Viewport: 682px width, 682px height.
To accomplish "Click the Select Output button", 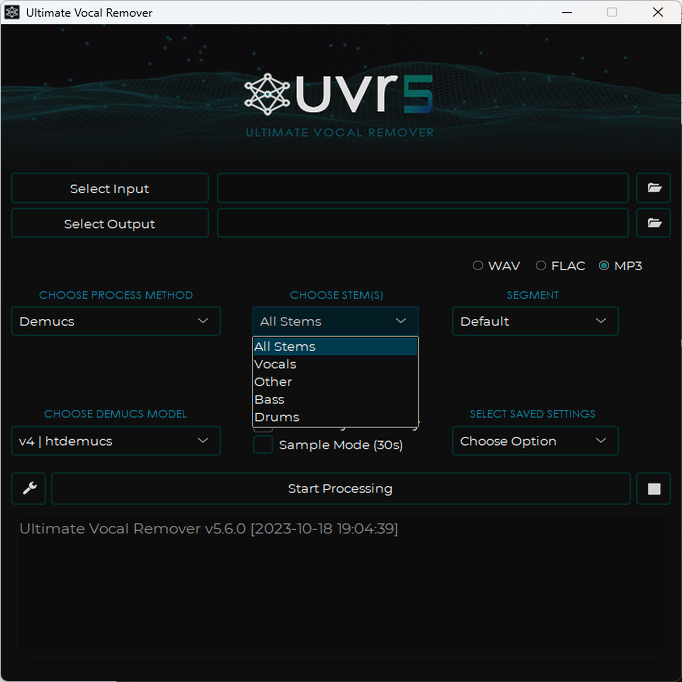I will pos(110,223).
